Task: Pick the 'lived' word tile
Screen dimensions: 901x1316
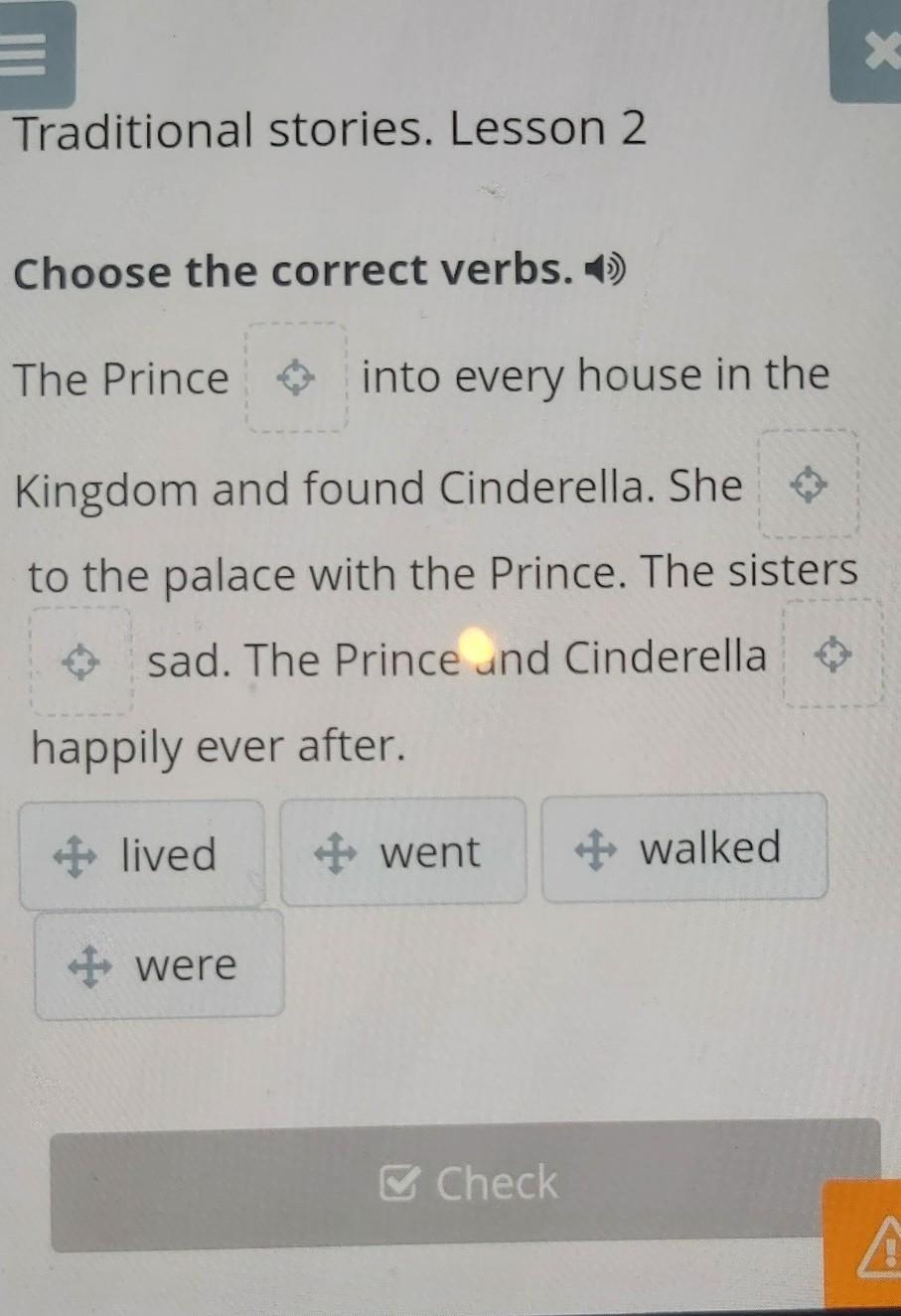Action: click(142, 855)
